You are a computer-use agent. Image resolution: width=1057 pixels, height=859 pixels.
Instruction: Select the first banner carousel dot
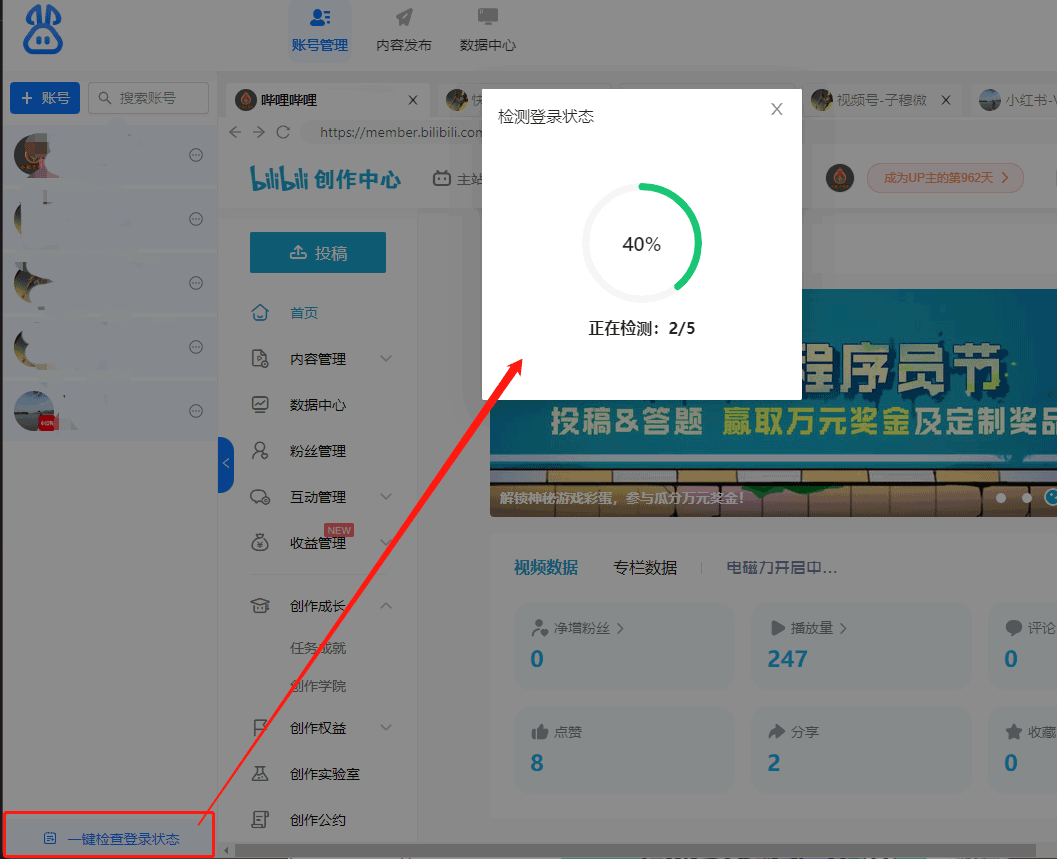pos(1001,498)
